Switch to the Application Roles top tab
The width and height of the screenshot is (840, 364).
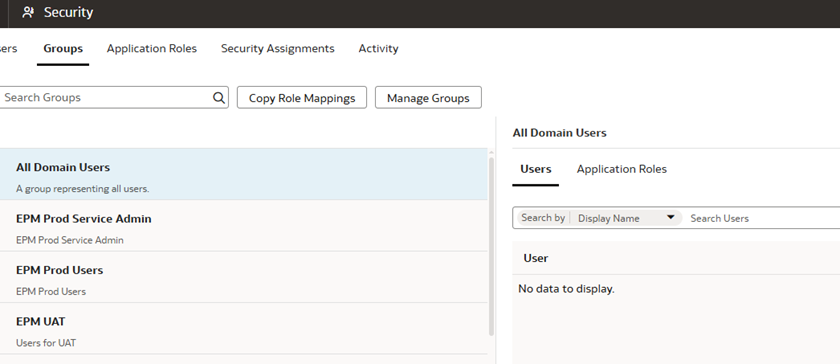coord(152,48)
